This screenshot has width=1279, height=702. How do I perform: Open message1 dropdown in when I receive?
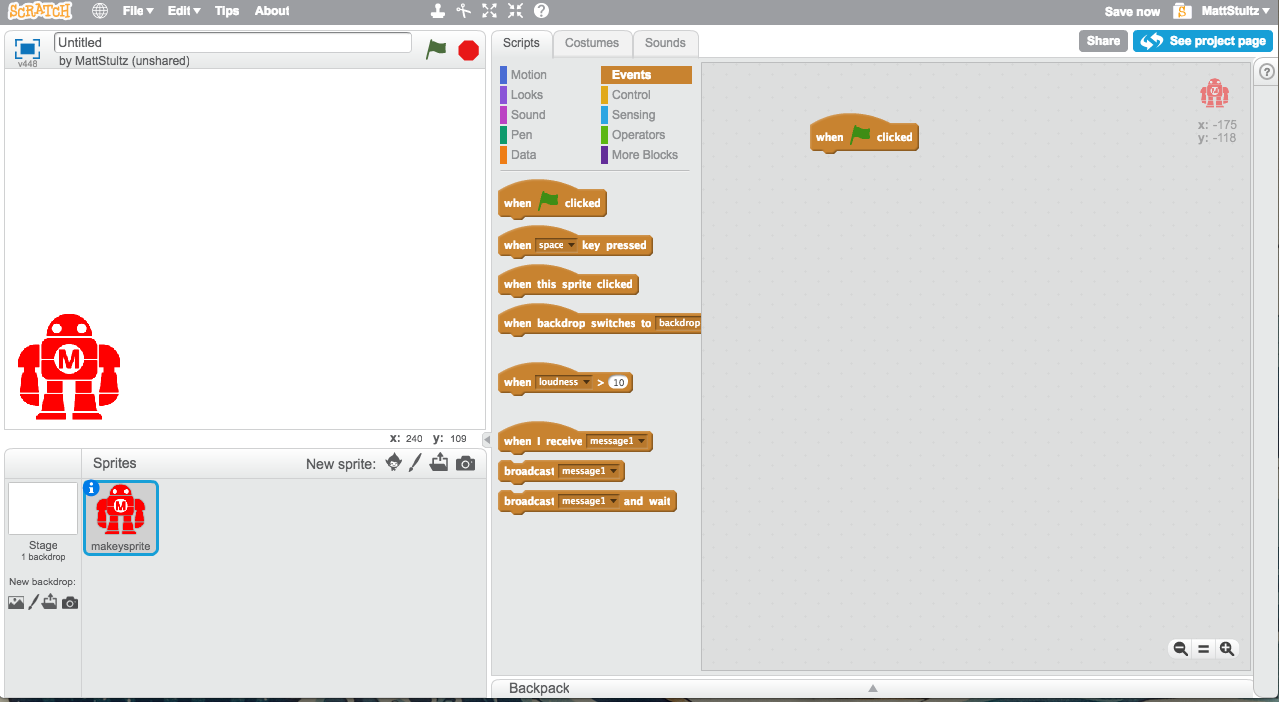point(617,441)
